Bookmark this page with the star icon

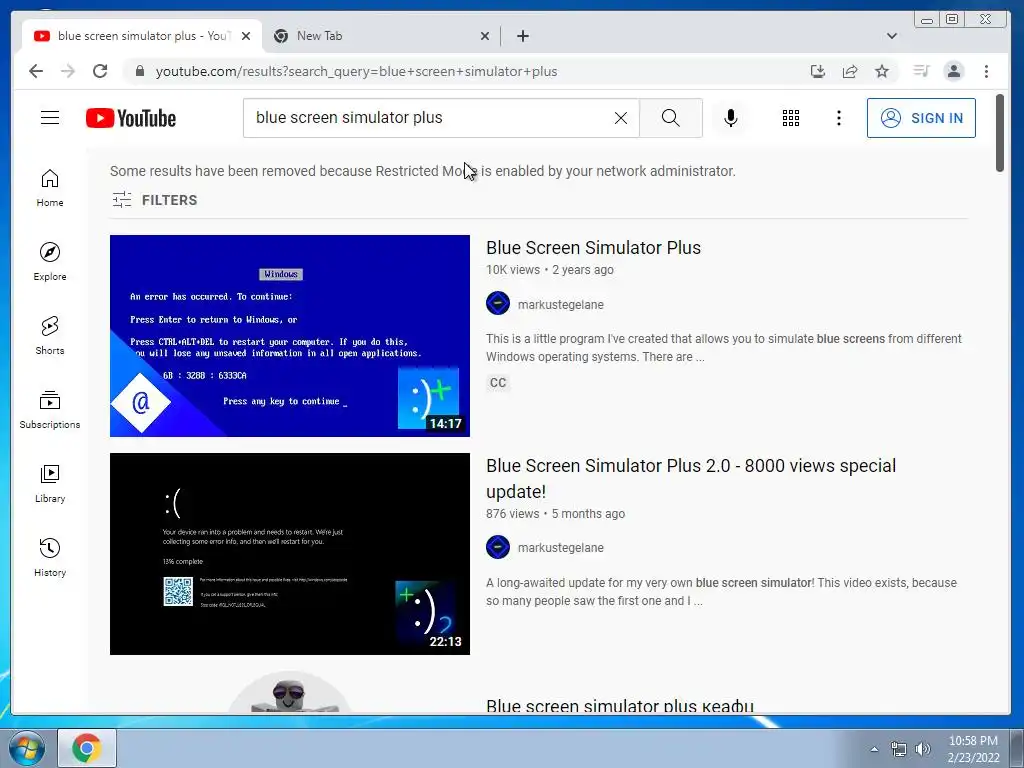pos(882,71)
